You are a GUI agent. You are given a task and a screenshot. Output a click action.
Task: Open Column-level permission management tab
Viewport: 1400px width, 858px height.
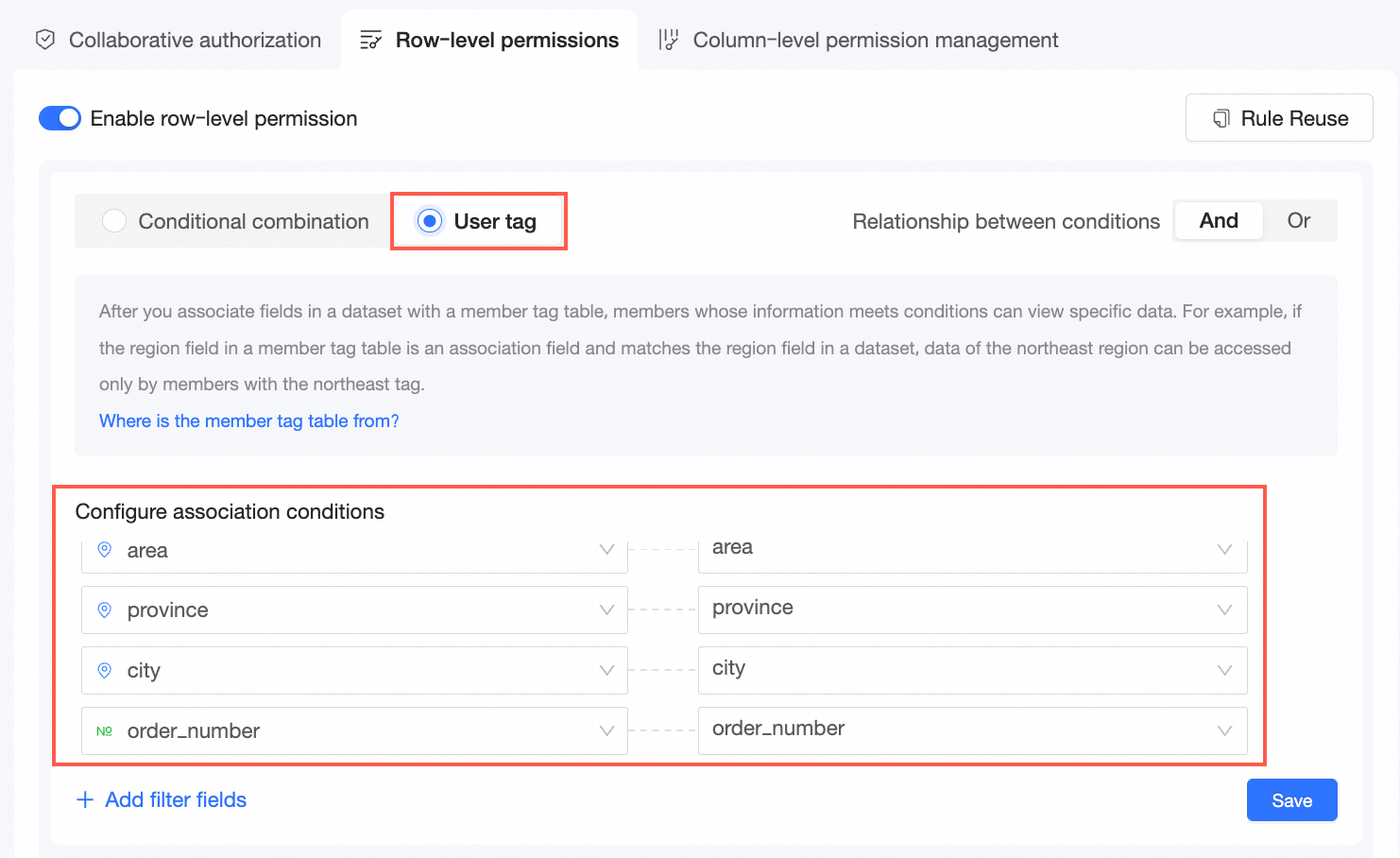[875, 41]
